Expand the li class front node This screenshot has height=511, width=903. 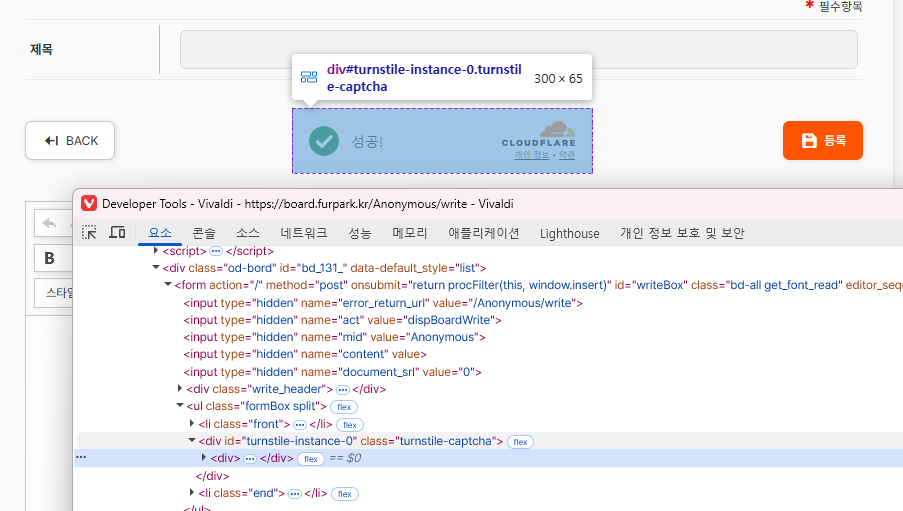pyautogui.click(x=192, y=424)
